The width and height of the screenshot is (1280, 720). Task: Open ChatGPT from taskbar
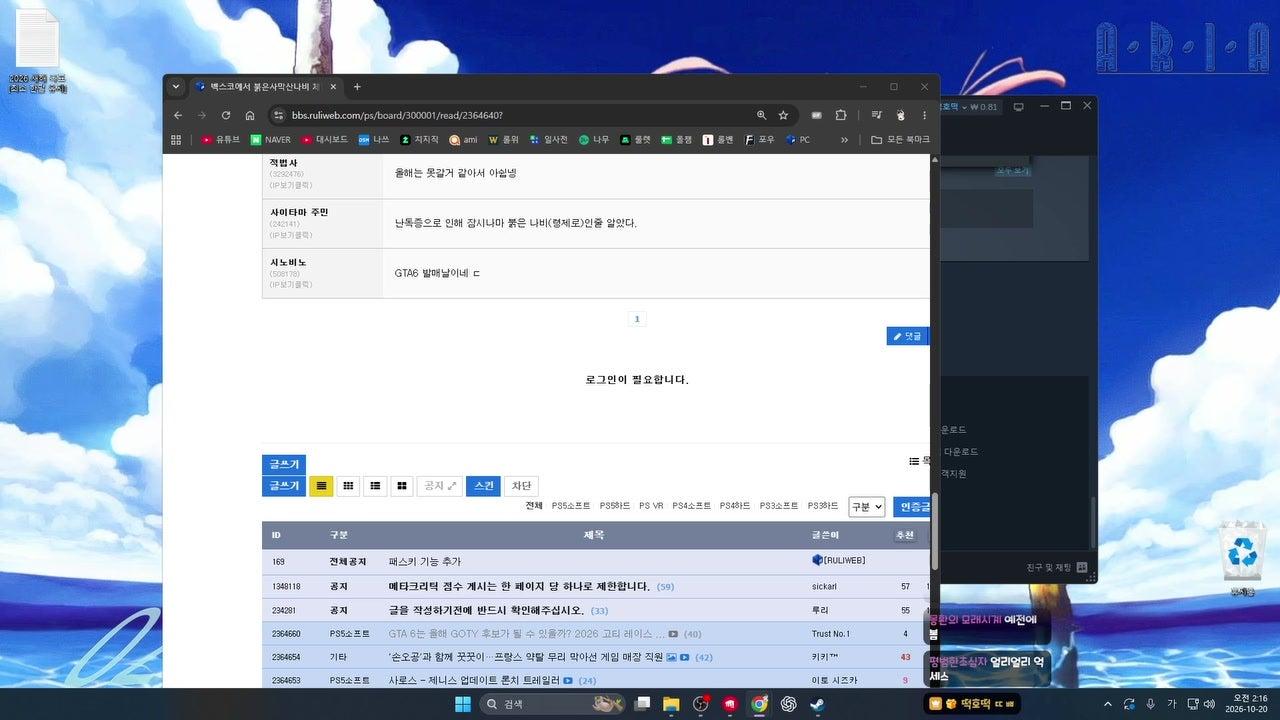[788, 704]
